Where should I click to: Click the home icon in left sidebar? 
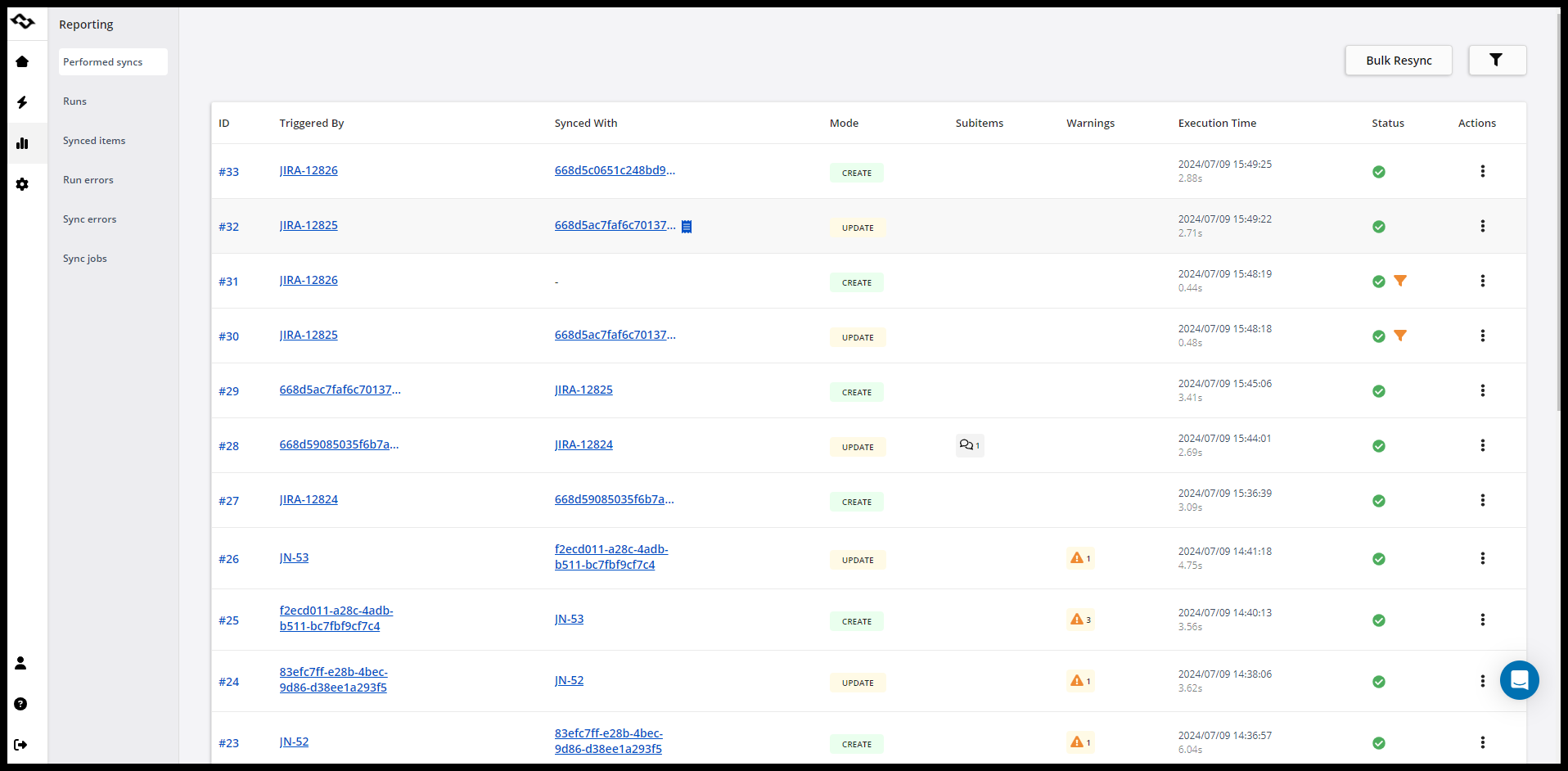point(22,61)
